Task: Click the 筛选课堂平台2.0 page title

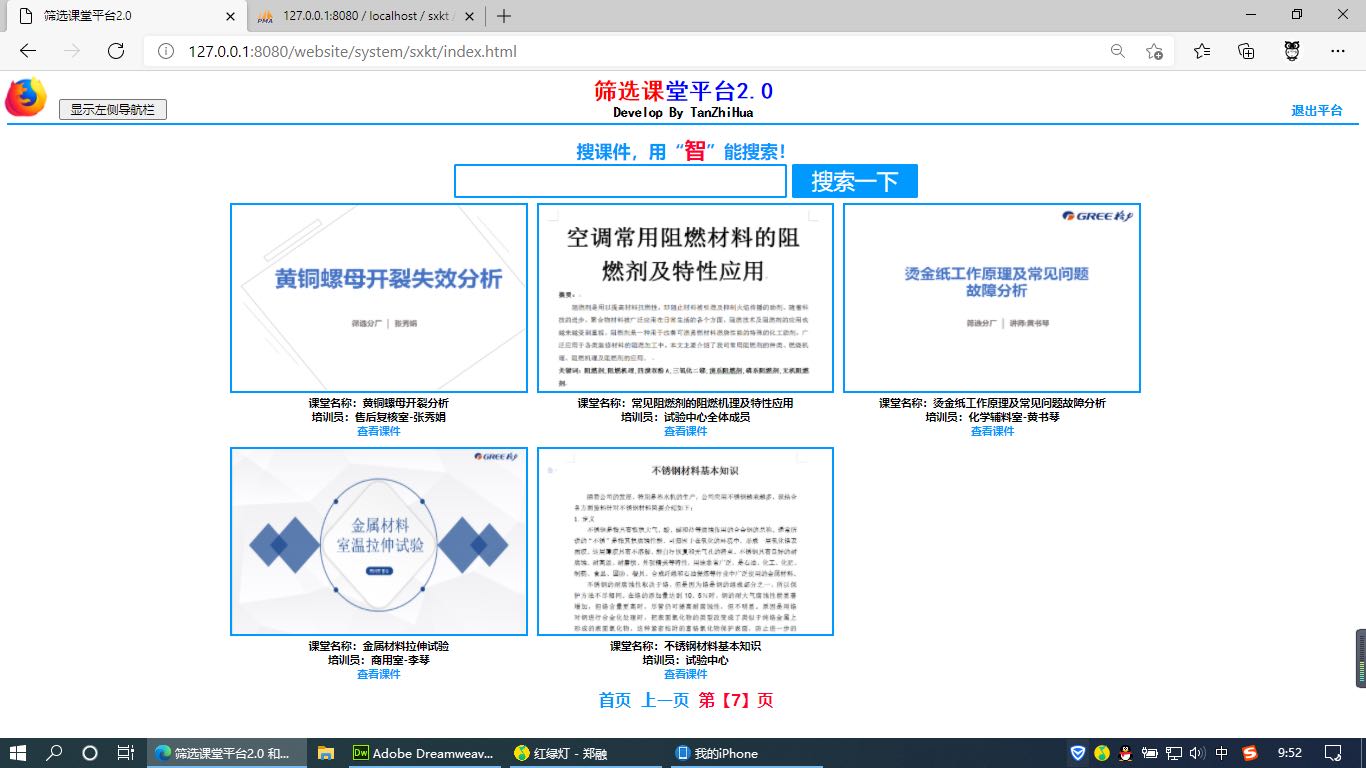Action: (684, 91)
